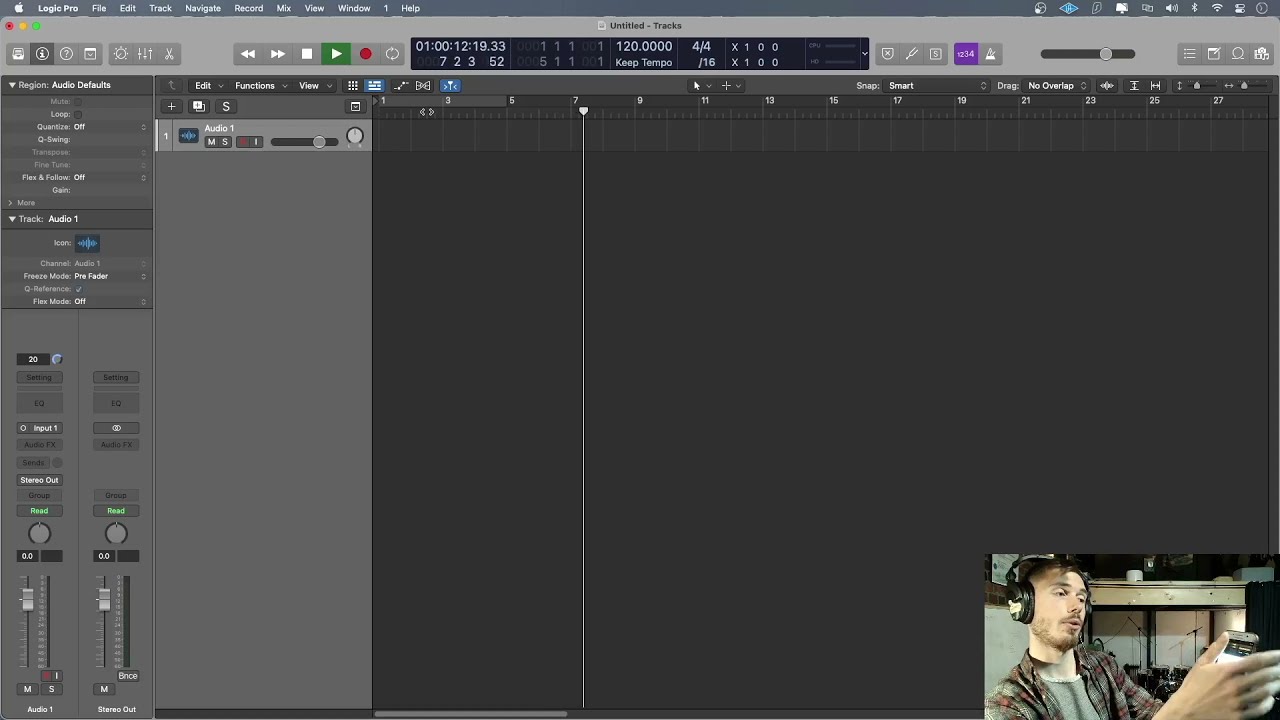Image resolution: width=1280 pixels, height=720 pixels.
Task: Toggle the Cycle mode button
Action: (x=393, y=54)
